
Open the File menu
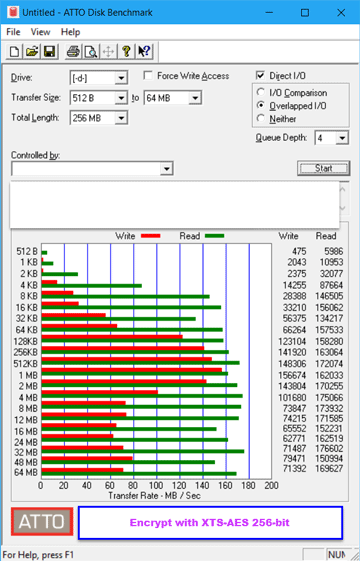click(x=13, y=32)
